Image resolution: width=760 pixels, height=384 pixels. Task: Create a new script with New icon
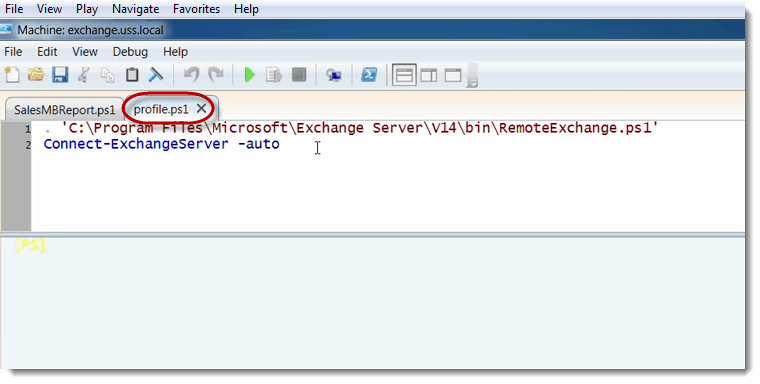tap(12, 75)
